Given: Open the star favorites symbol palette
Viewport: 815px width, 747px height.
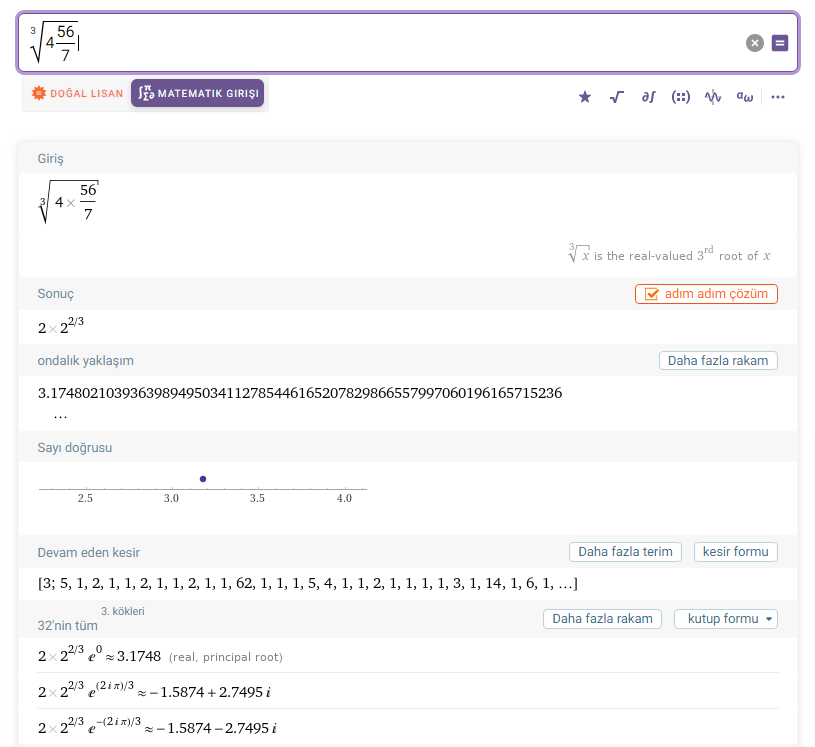Looking at the screenshot, I should pos(585,97).
